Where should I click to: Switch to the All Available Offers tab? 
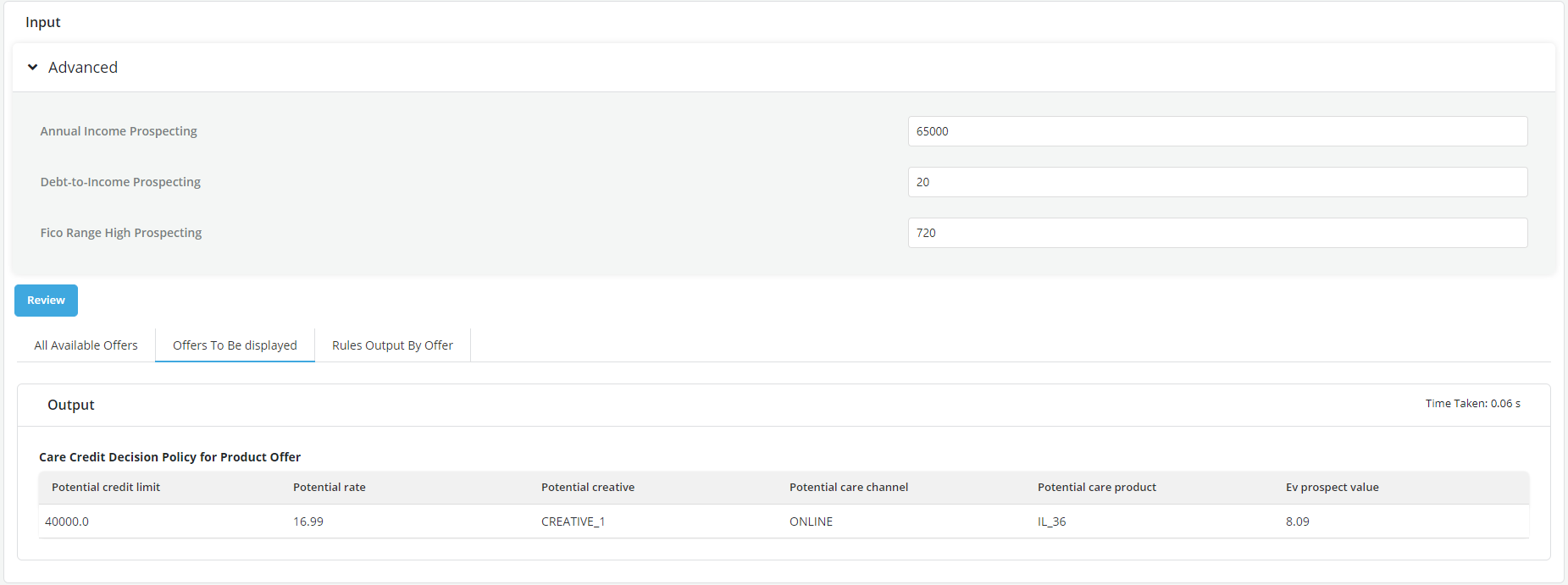pyautogui.click(x=86, y=345)
